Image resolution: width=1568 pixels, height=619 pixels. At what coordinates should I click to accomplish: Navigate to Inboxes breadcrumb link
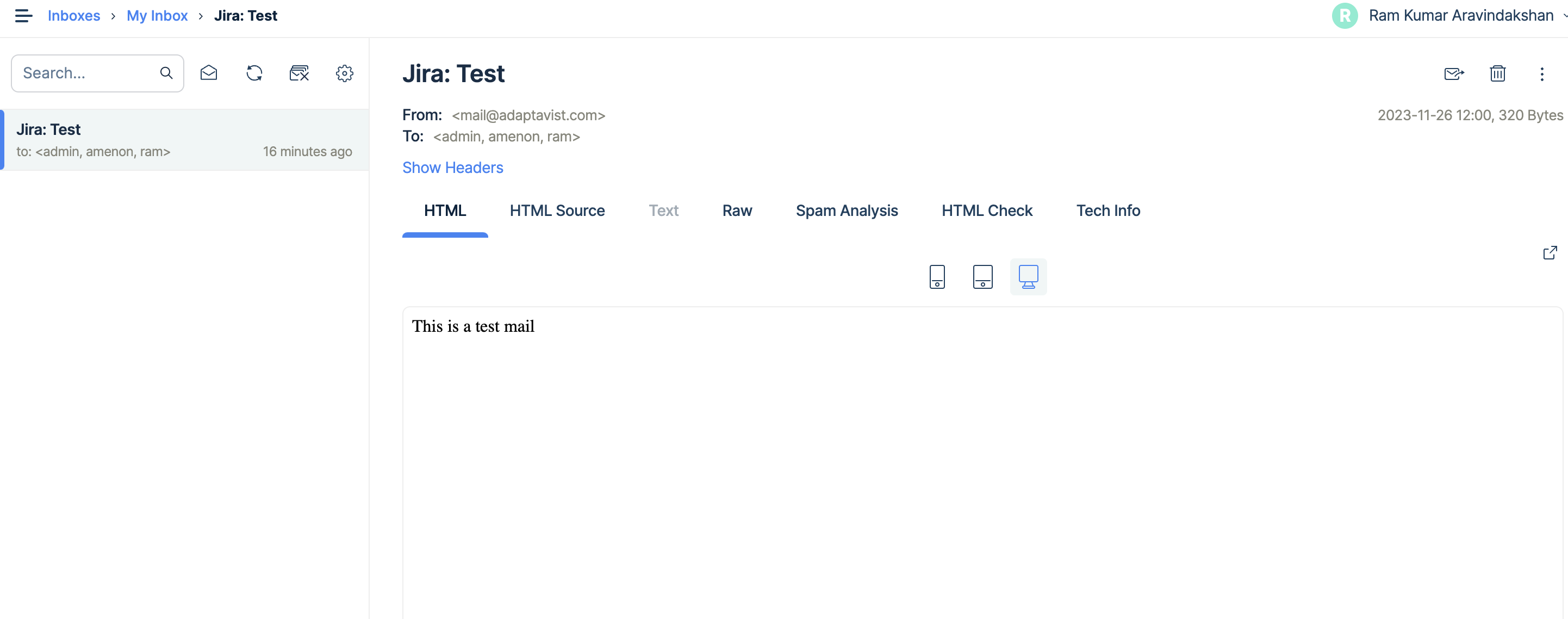click(x=73, y=15)
